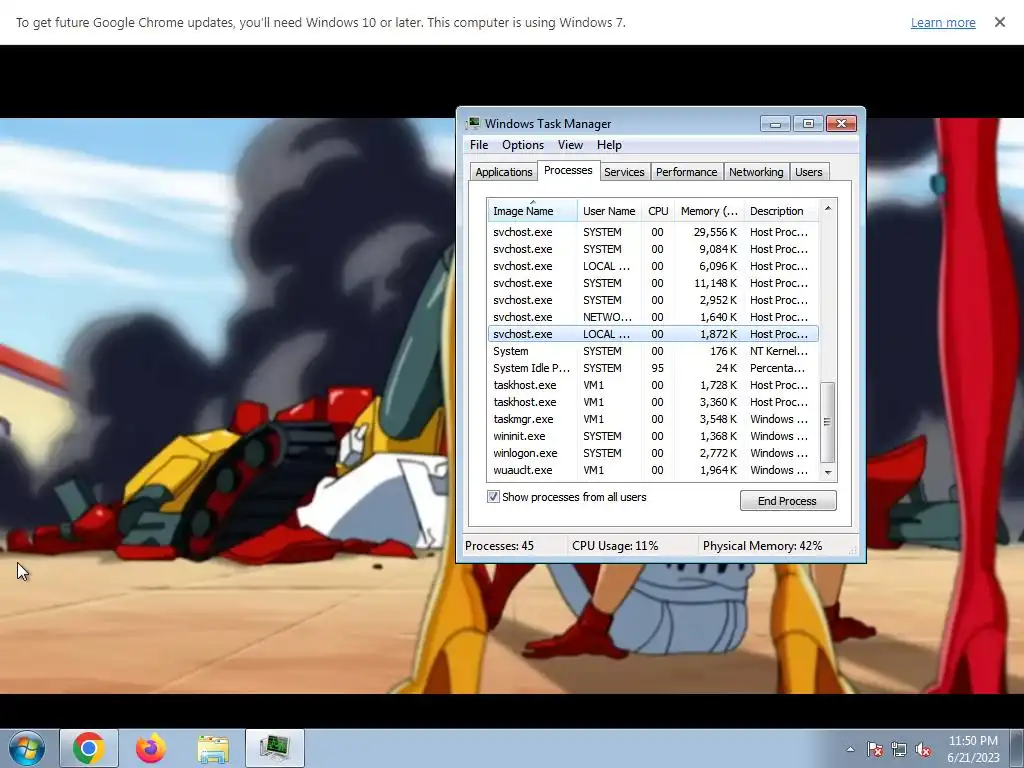Image resolution: width=1024 pixels, height=768 pixels.
Task: Launch Firefox from the taskbar
Action: 151,748
